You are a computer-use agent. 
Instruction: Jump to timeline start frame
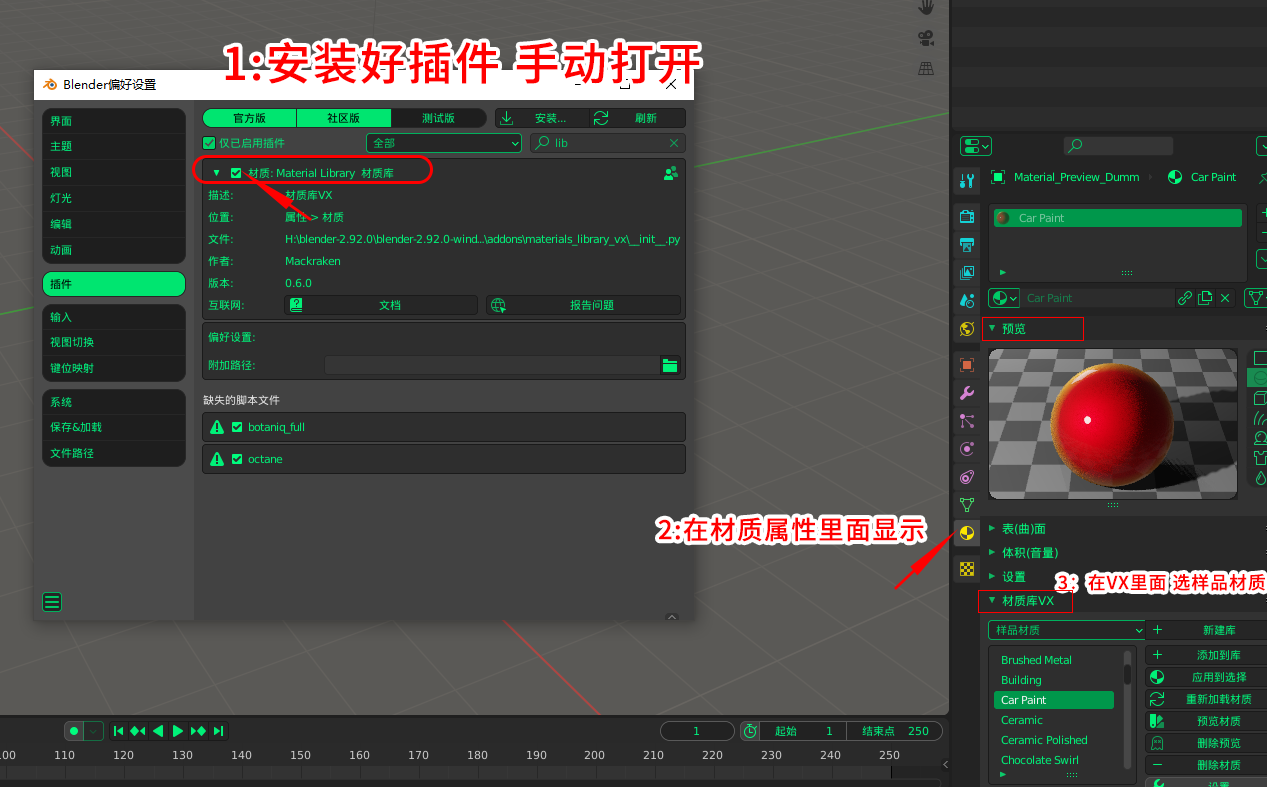point(118,731)
